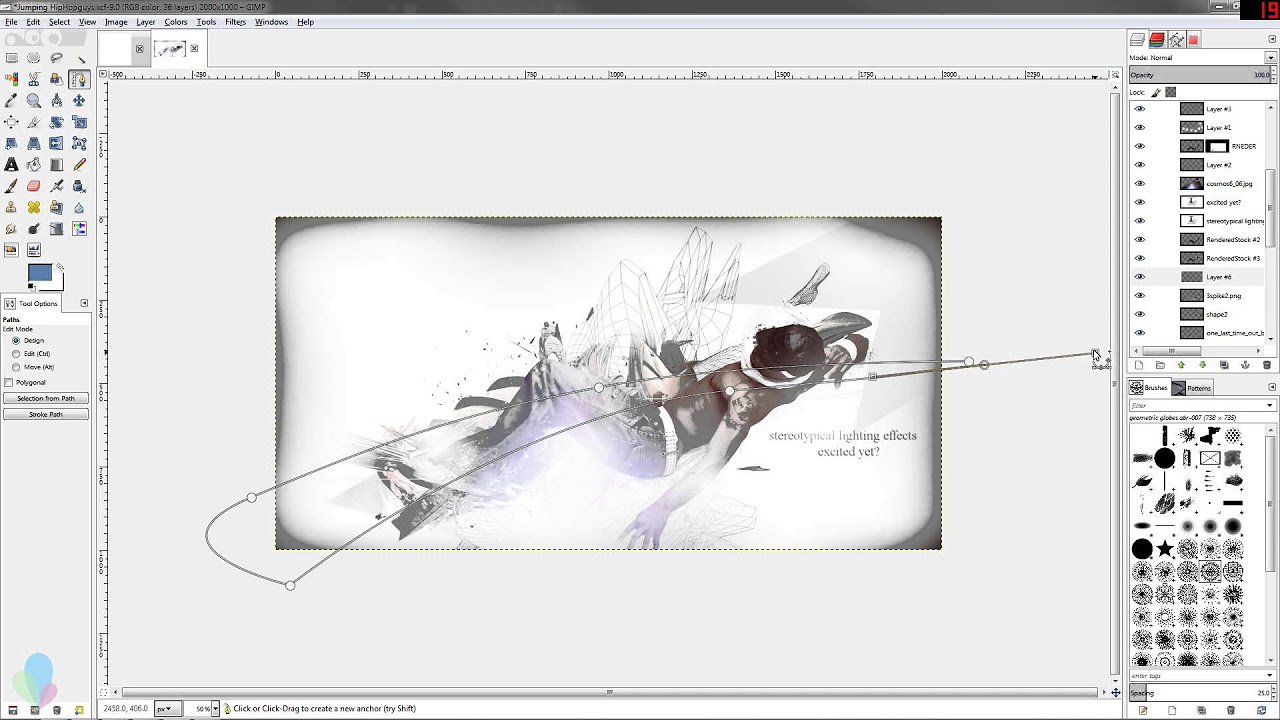1280x720 pixels.
Task: Open the Tool Options panel menu arrow
Action: click(84, 303)
